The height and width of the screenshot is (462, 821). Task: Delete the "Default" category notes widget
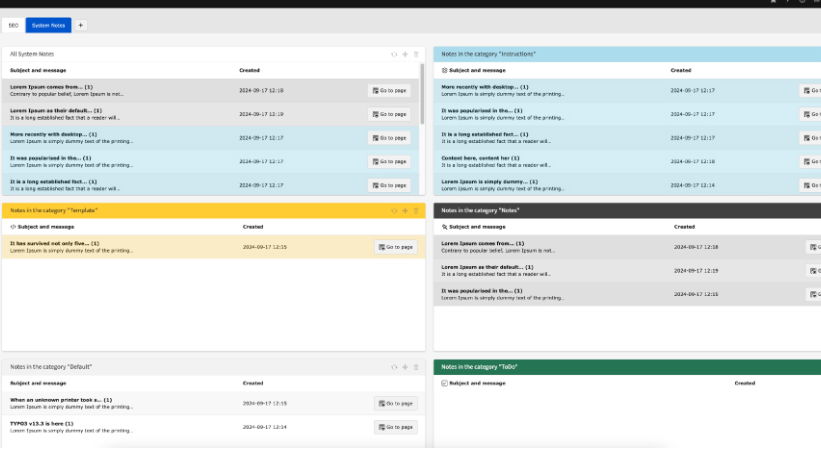pos(416,367)
